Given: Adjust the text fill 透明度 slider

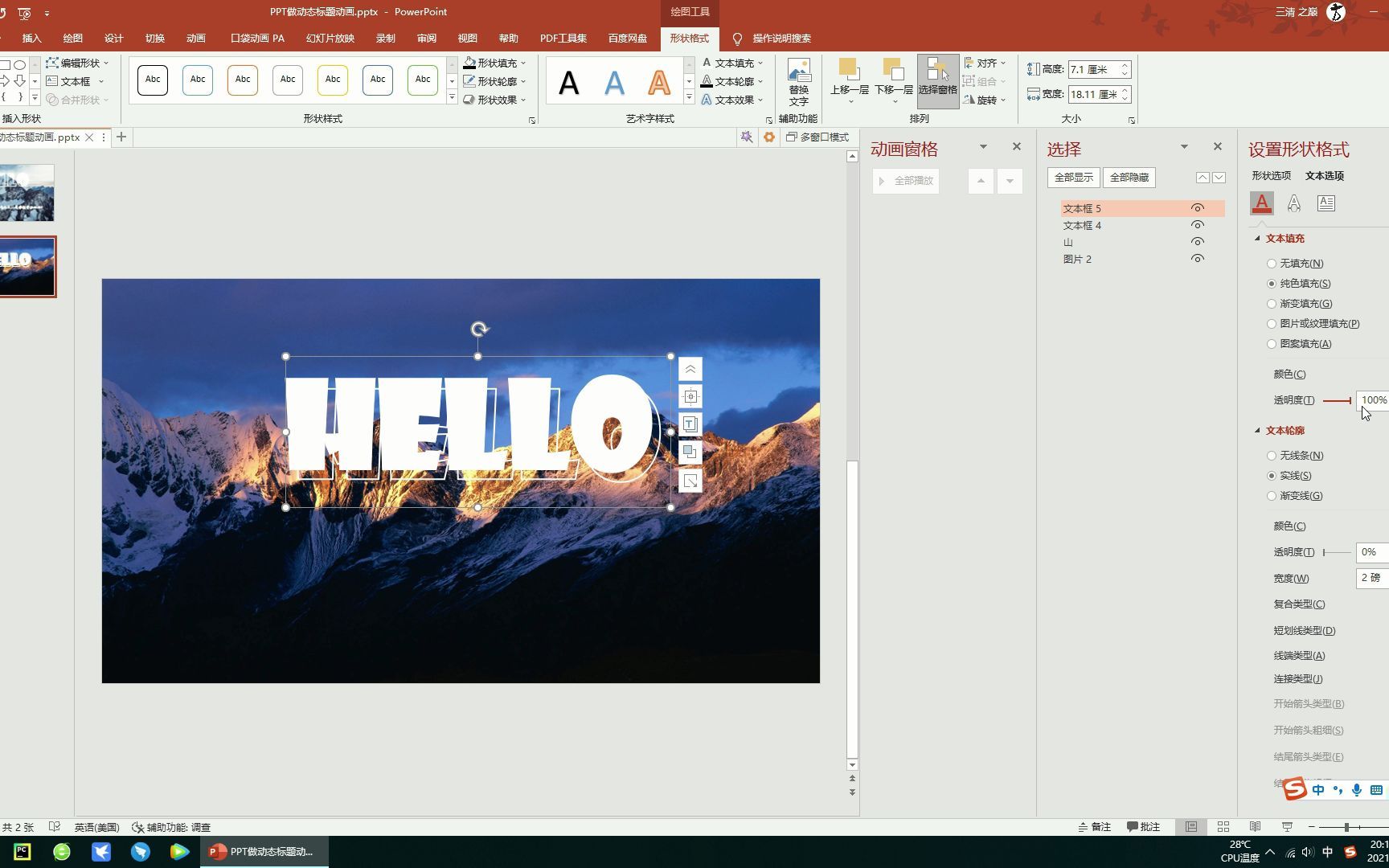Looking at the screenshot, I should [x=1338, y=401].
